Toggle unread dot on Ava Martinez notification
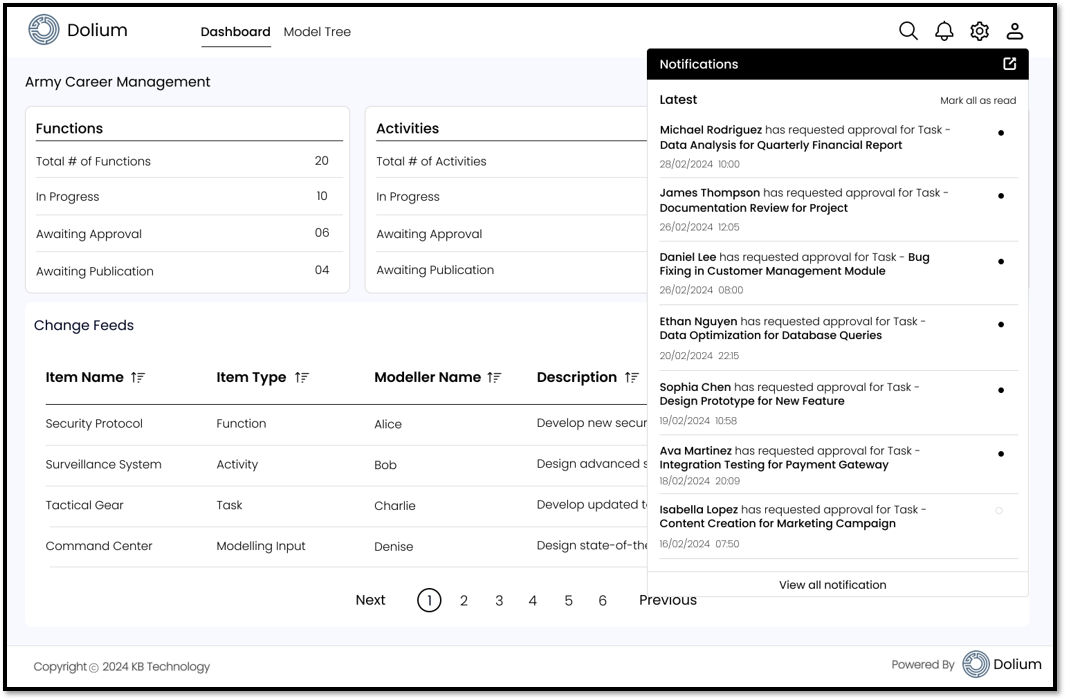 pyautogui.click(x=1001, y=454)
